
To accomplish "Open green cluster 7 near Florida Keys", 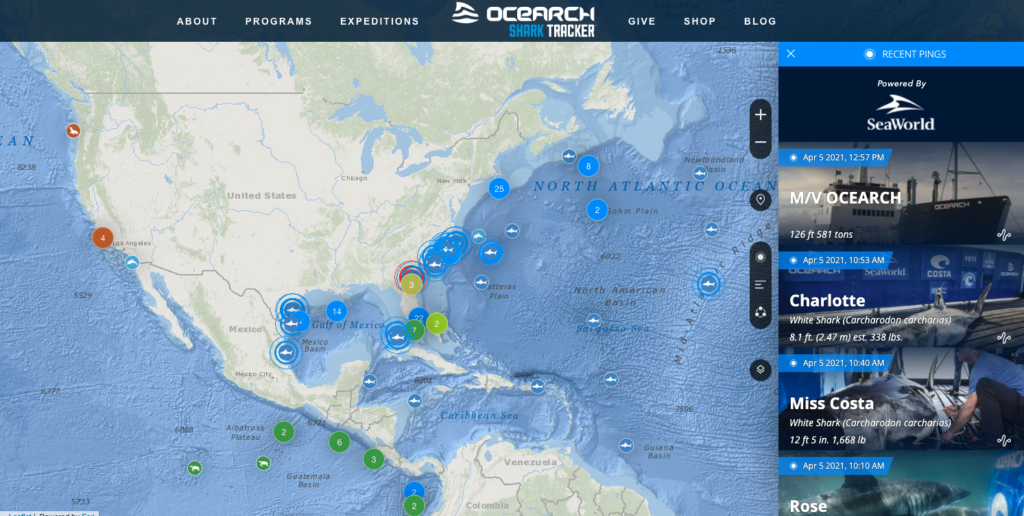I will tap(414, 330).
